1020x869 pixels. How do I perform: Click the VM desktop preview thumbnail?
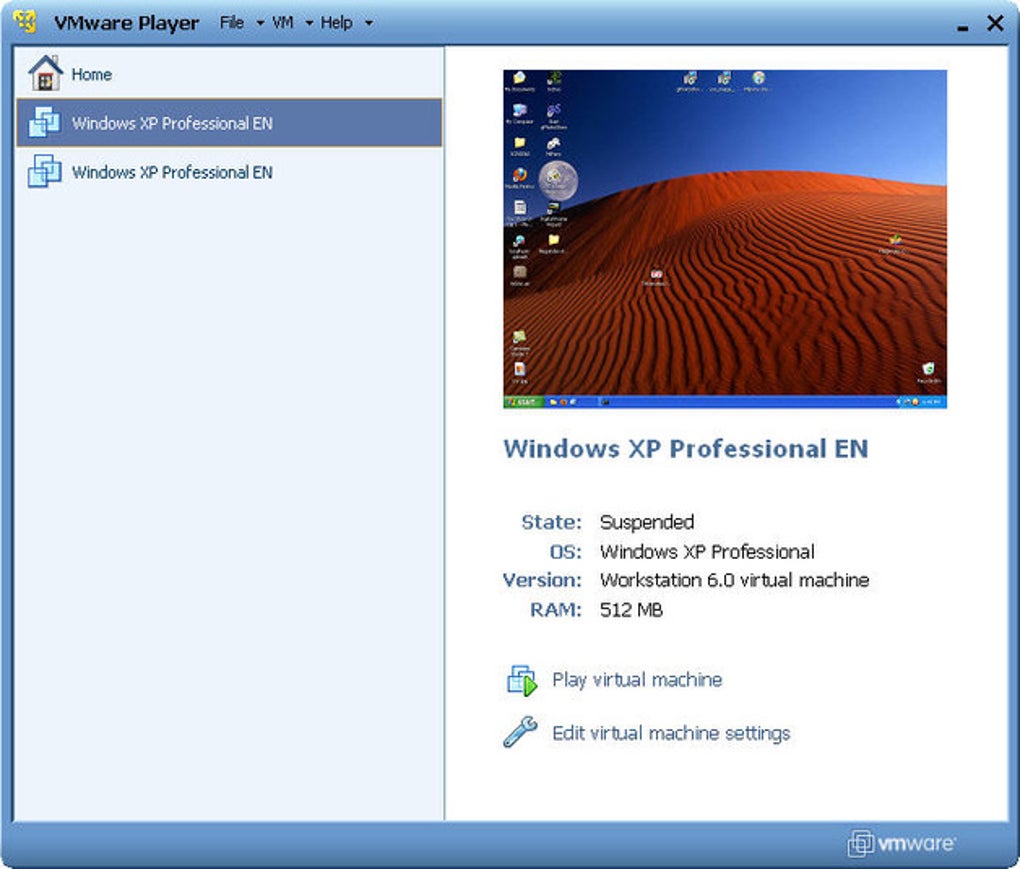723,238
